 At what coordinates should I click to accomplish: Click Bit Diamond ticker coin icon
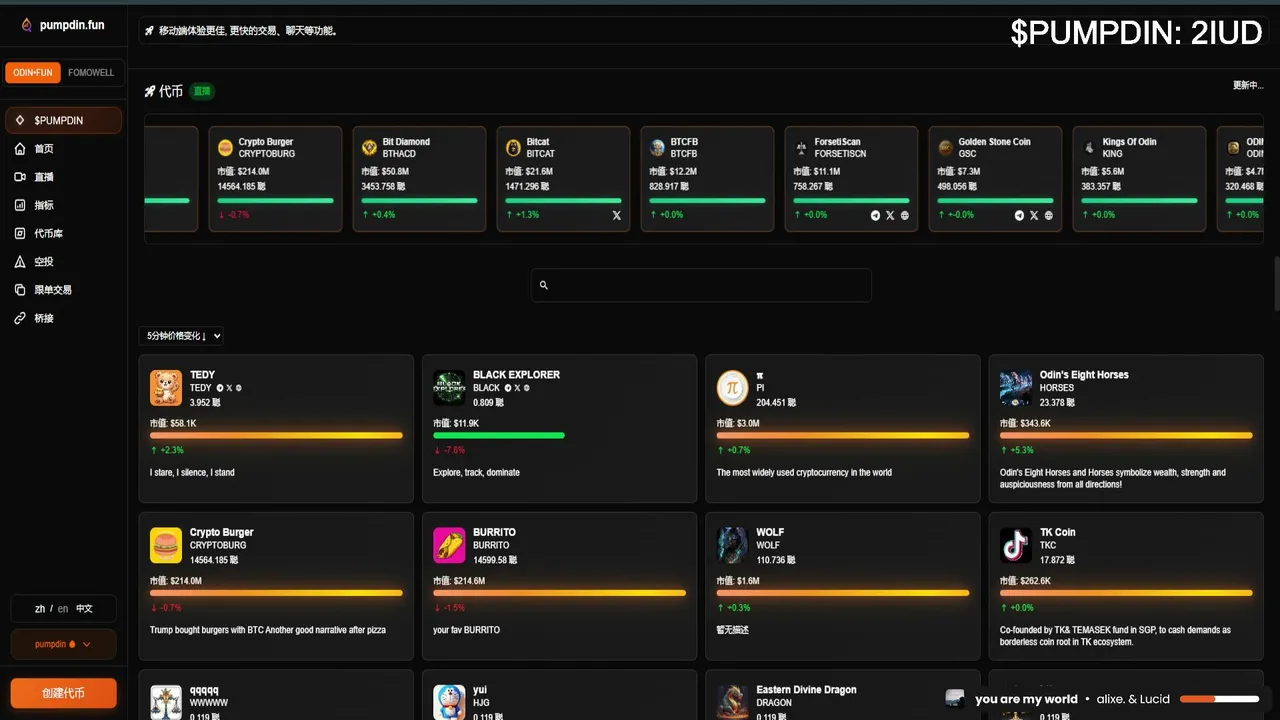pos(369,148)
